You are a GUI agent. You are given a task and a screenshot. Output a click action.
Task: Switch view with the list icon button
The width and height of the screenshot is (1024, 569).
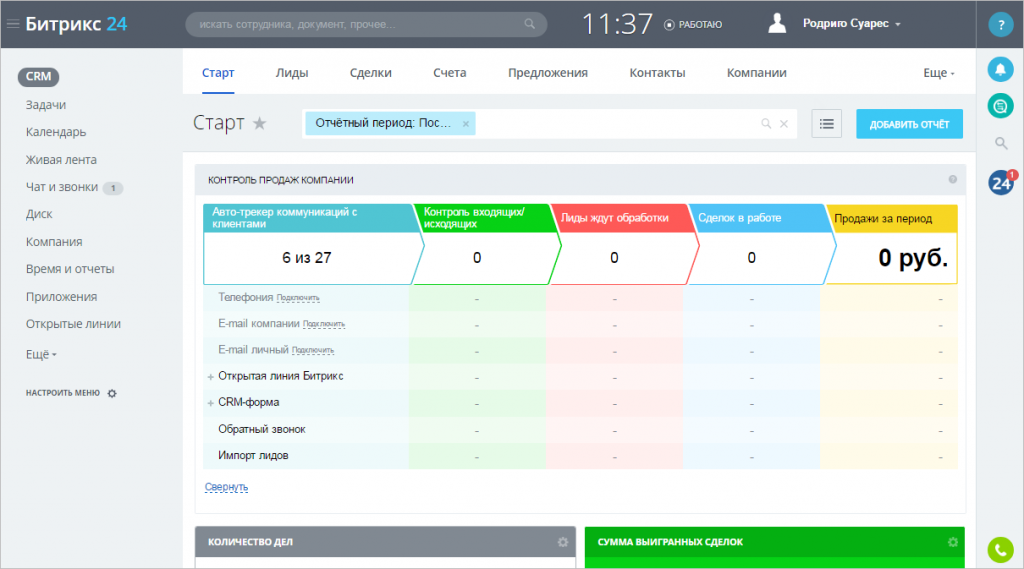pos(826,123)
